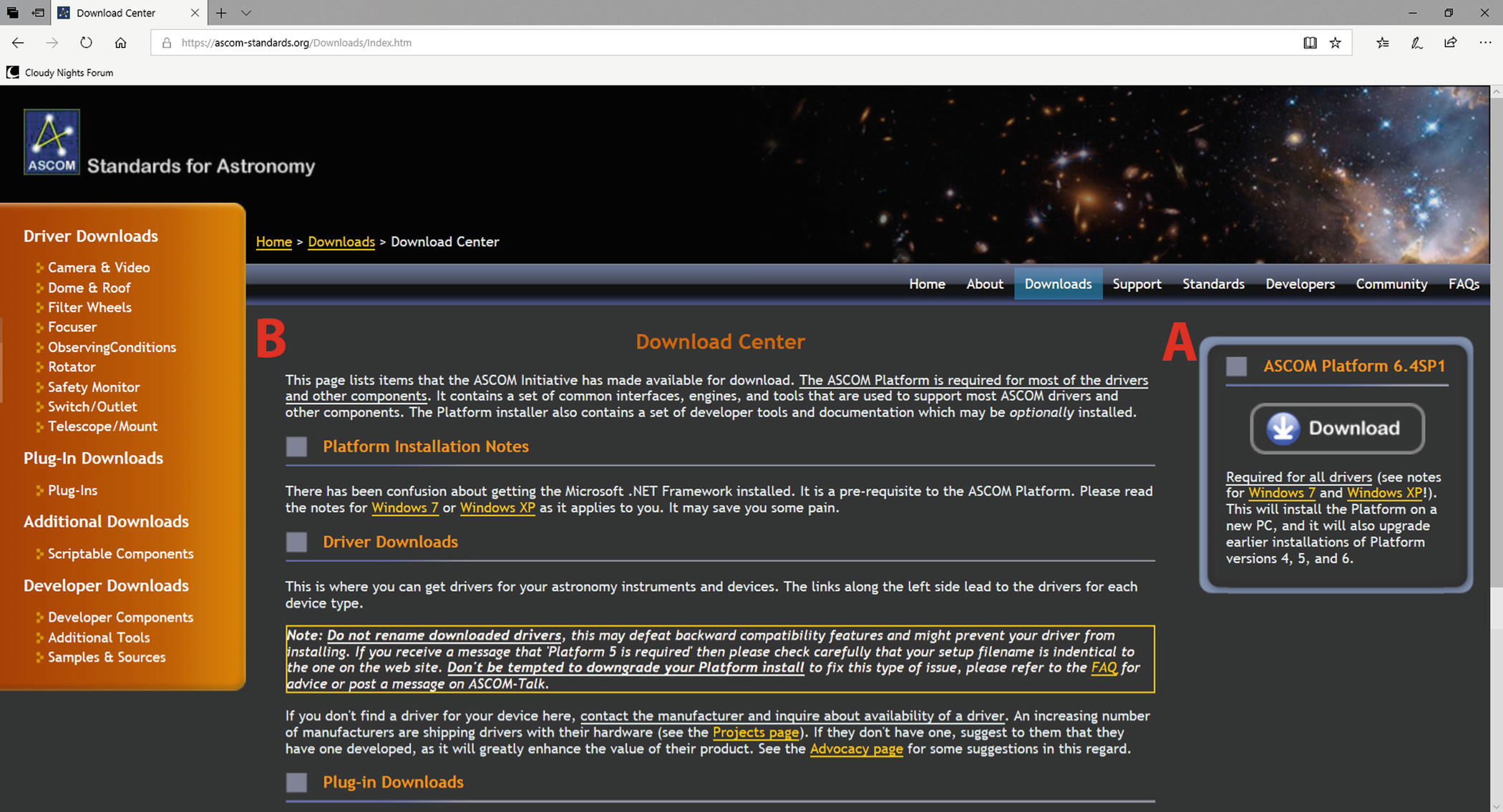The height and width of the screenshot is (812, 1503).
Task: Open Rotator drivers link
Action: 72,366
